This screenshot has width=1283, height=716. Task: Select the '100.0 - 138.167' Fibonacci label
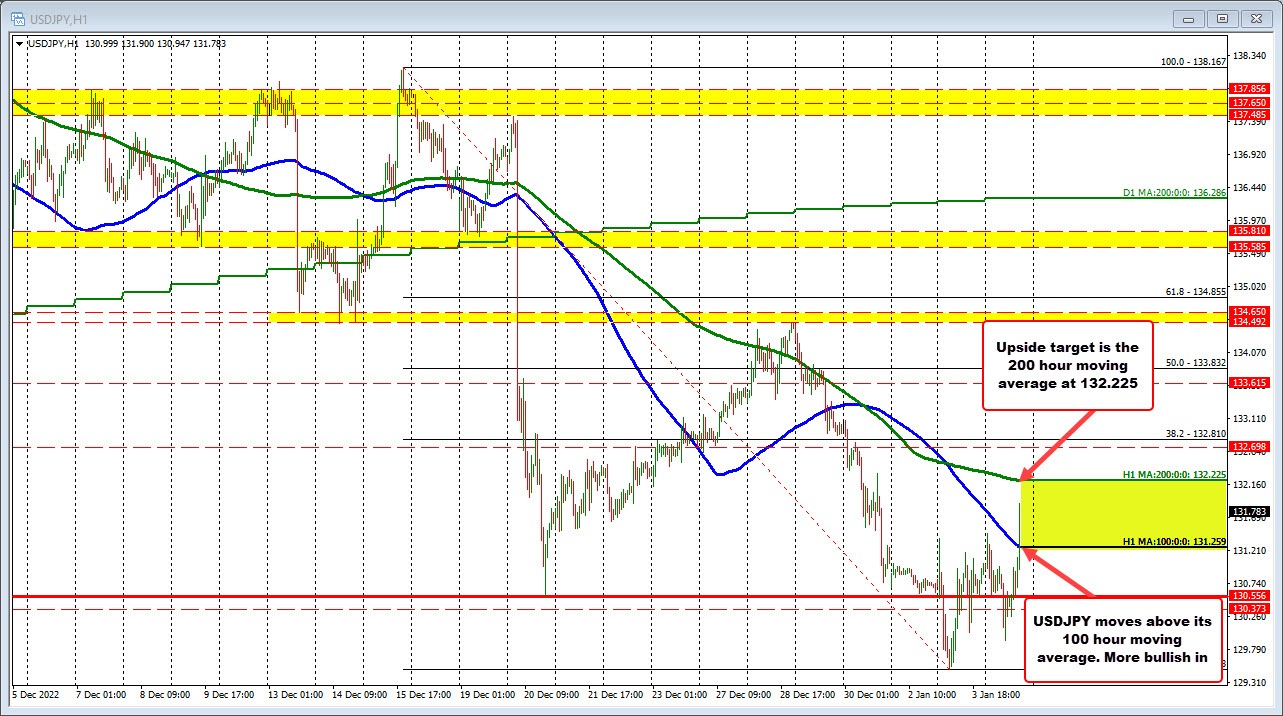tap(1192, 62)
